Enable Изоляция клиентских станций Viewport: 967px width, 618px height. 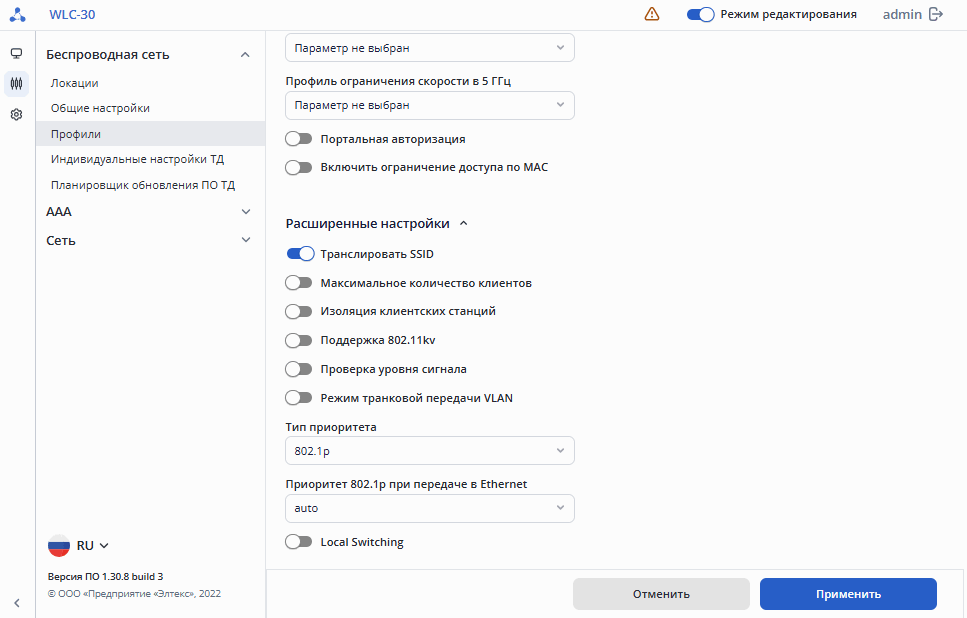tap(300, 311)
